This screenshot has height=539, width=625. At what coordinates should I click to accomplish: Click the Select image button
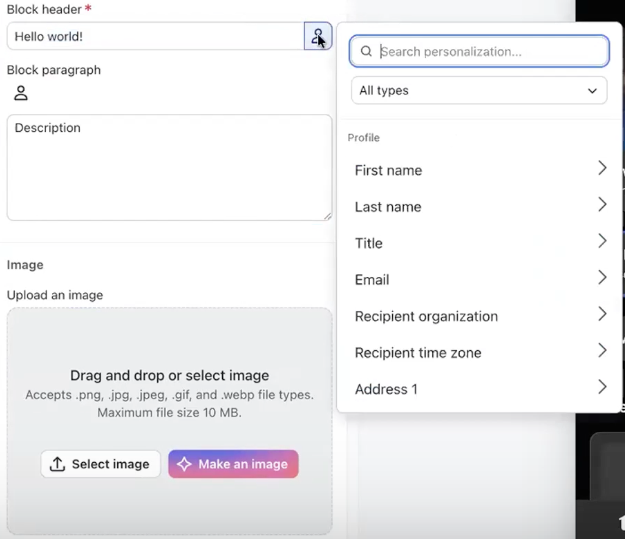click(x=100, y=464)
